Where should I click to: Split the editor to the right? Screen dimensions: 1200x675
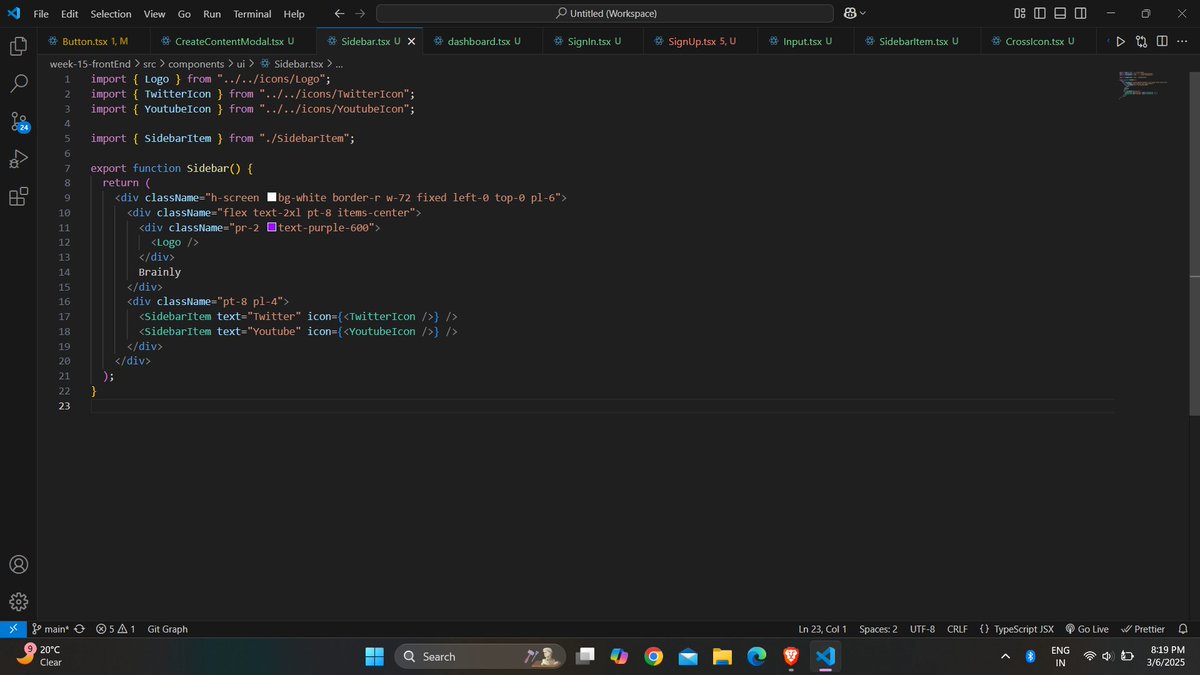pos(1162,41)
